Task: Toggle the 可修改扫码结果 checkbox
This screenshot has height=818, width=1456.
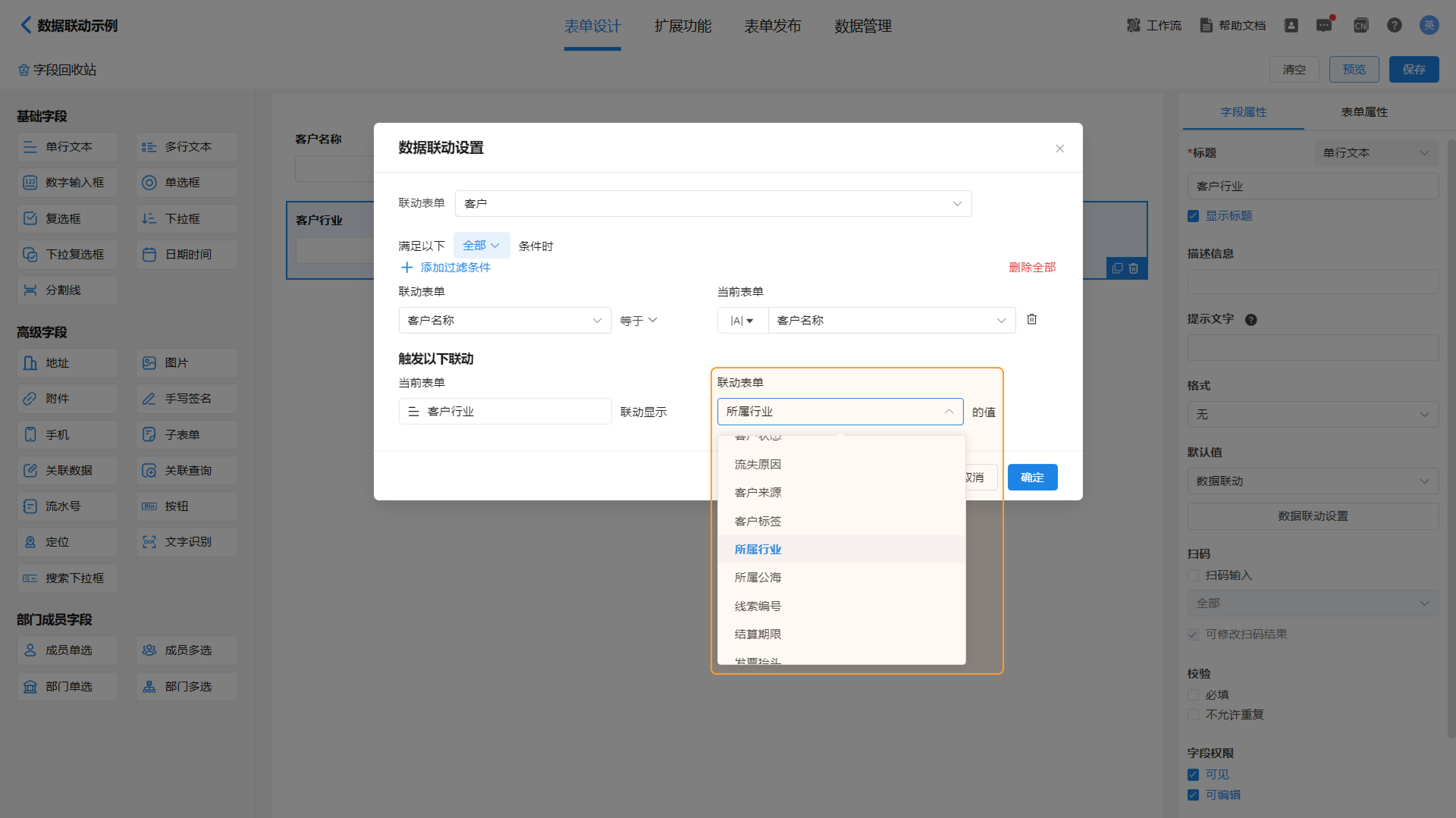Action: pos(1193,635)
